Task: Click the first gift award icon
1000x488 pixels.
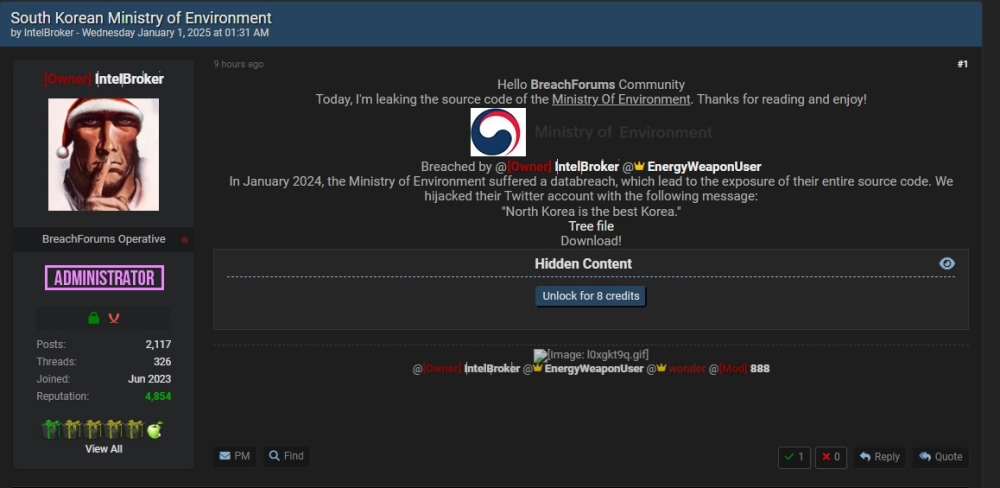Action: (x=50, y=430)
